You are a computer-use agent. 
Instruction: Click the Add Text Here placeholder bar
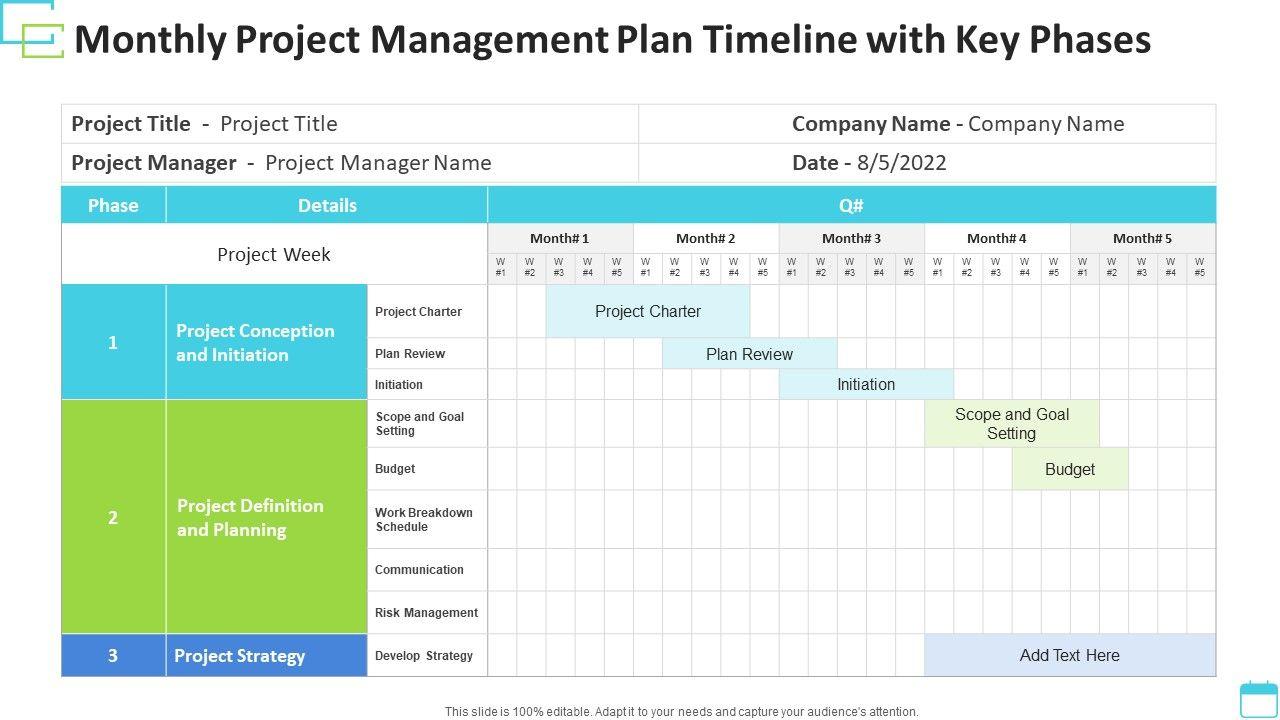(1069, 655)
